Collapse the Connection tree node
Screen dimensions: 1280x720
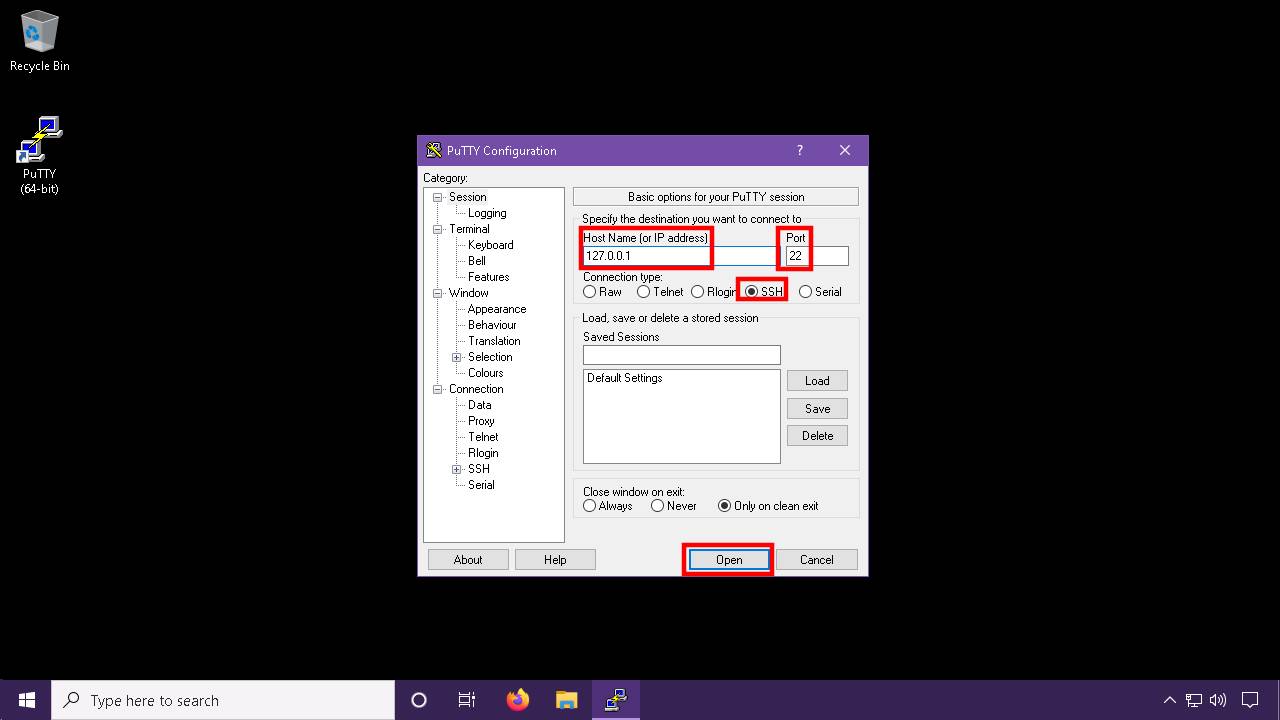click(437, 389)
